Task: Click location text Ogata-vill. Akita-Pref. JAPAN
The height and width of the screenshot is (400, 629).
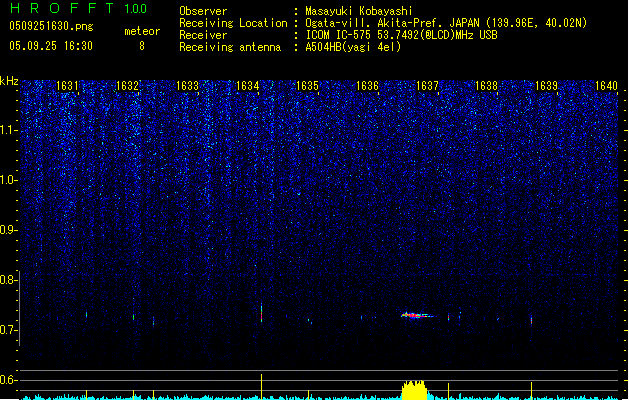Action: [x=392, y=23]
